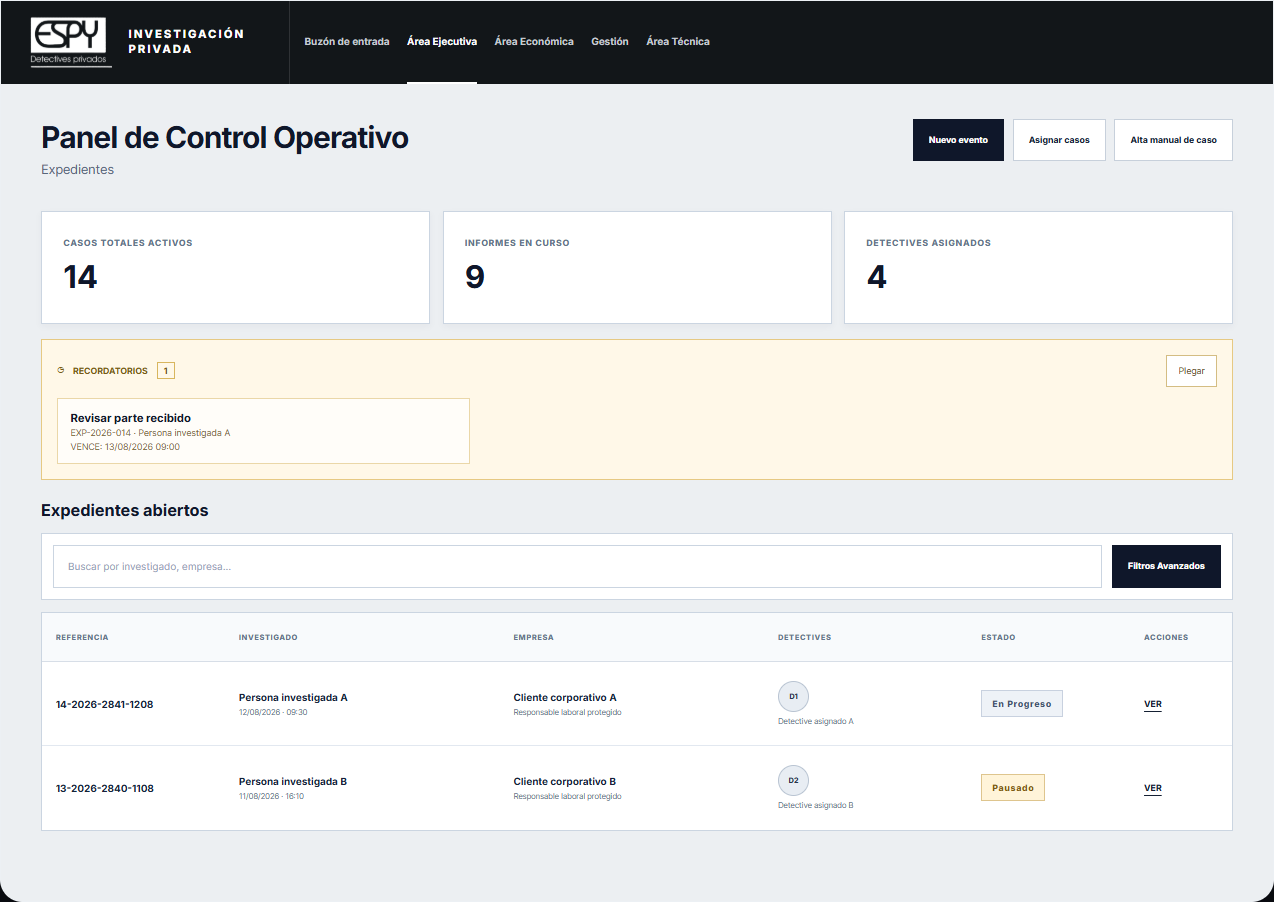Open the Área Económica tab
This screenshot has width=1274, height=902.
(x=534, y=42)
